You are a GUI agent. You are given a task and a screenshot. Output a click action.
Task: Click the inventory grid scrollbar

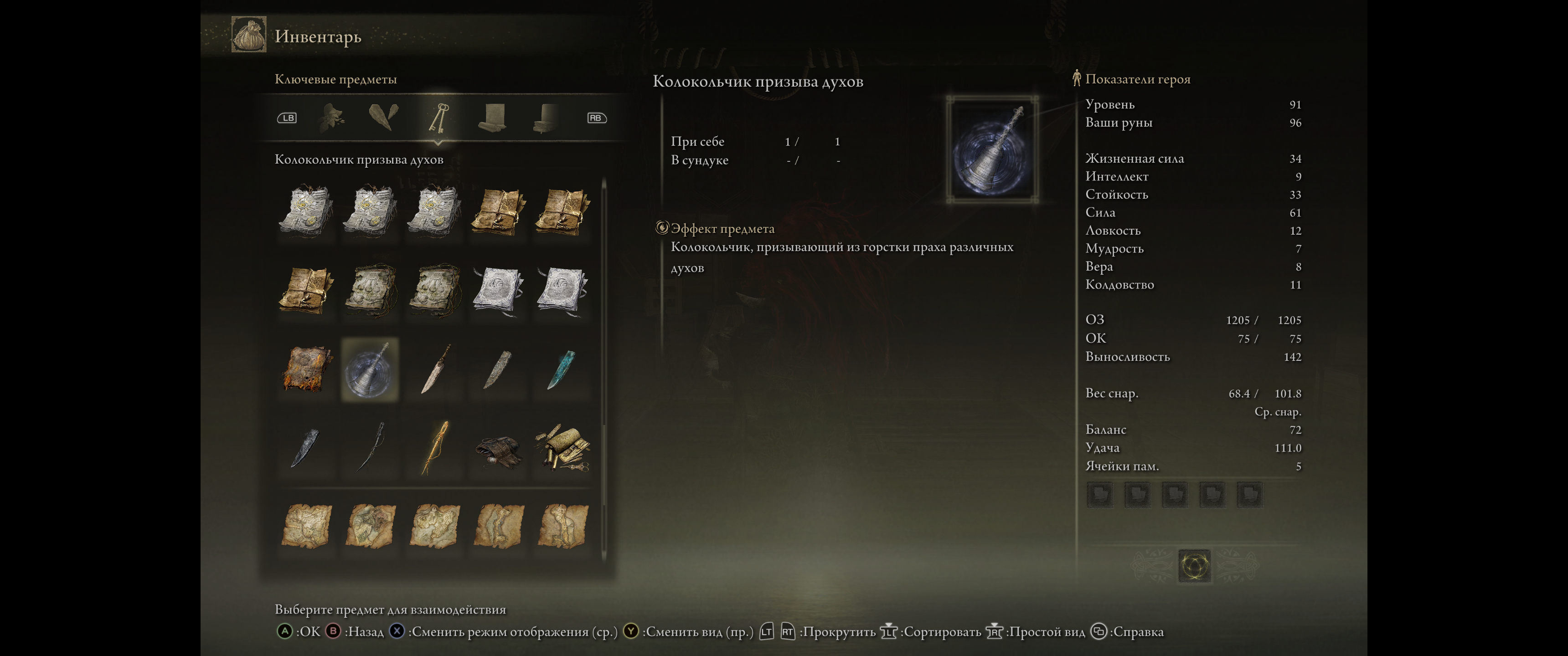pyautogui.click(x=604, y=368)
